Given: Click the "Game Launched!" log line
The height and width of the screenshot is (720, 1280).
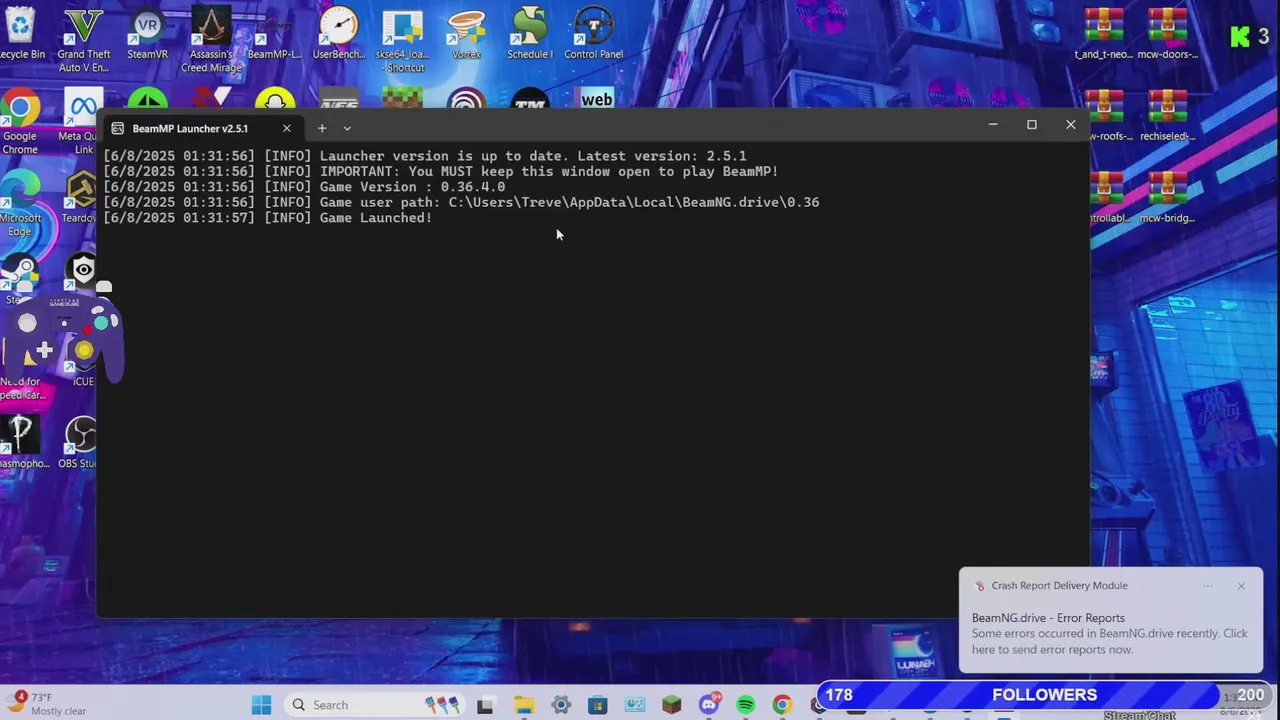Looking at the screenshot, I should 267,218.
